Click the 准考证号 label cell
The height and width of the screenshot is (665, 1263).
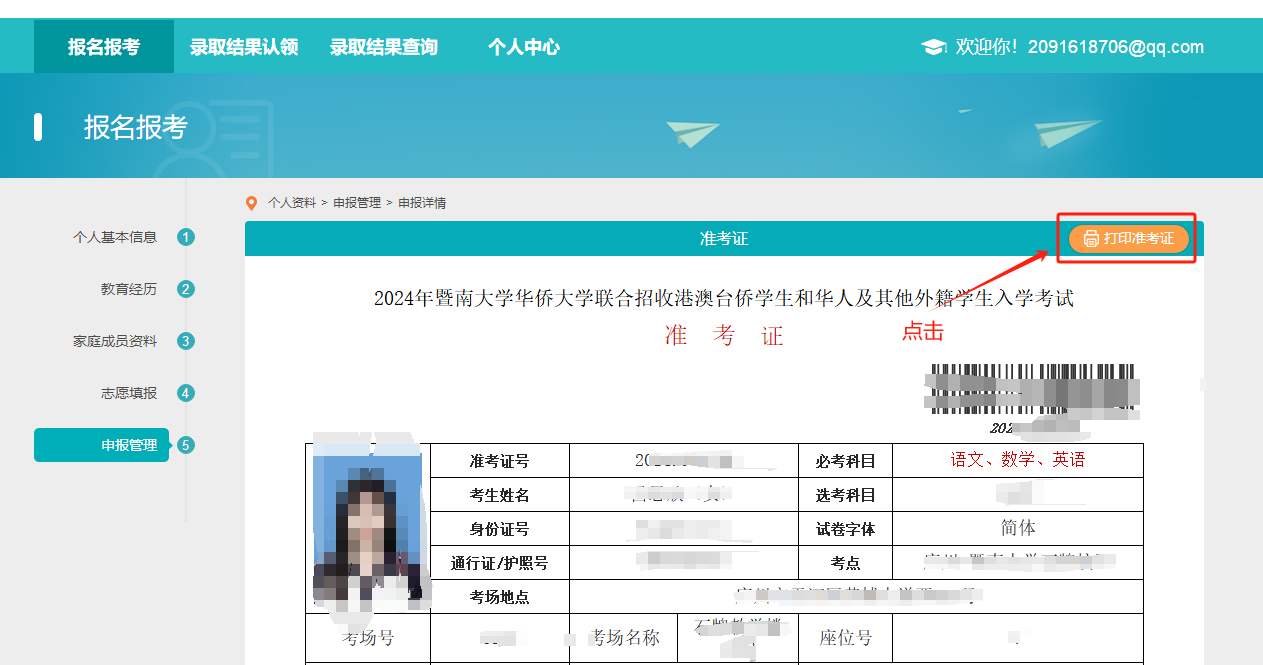pos(500,461)
